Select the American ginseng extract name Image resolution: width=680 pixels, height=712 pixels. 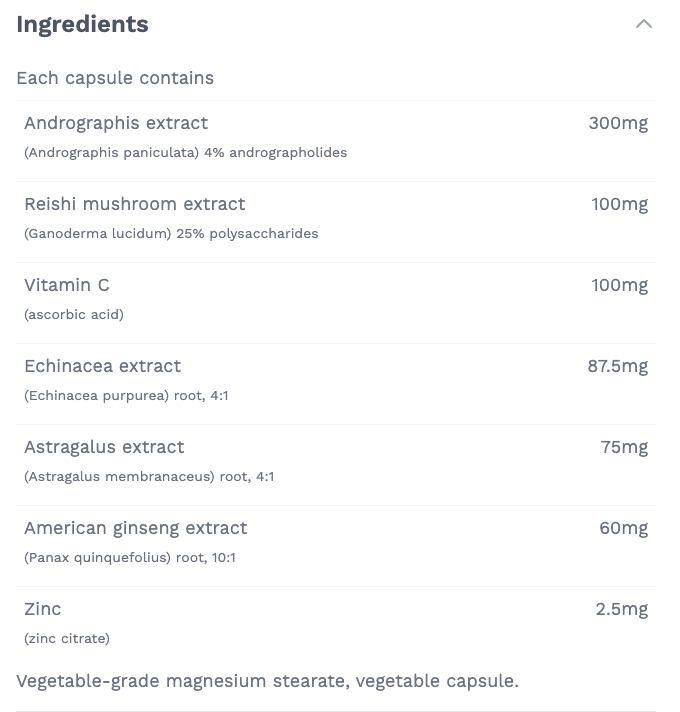point(136,528)
